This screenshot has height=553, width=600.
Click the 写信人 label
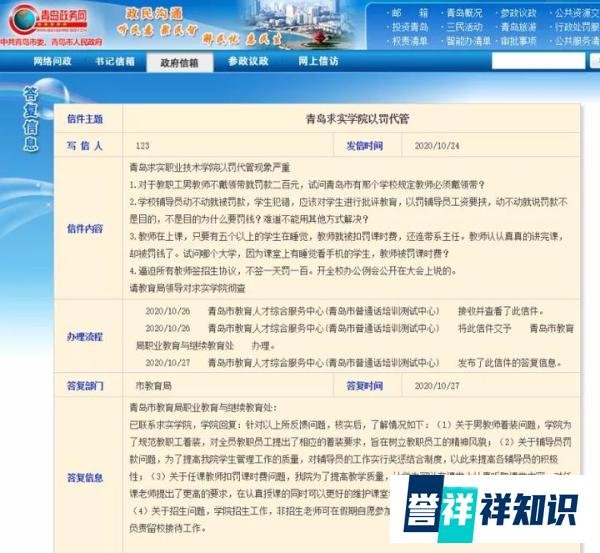click(x=85, y=146)
